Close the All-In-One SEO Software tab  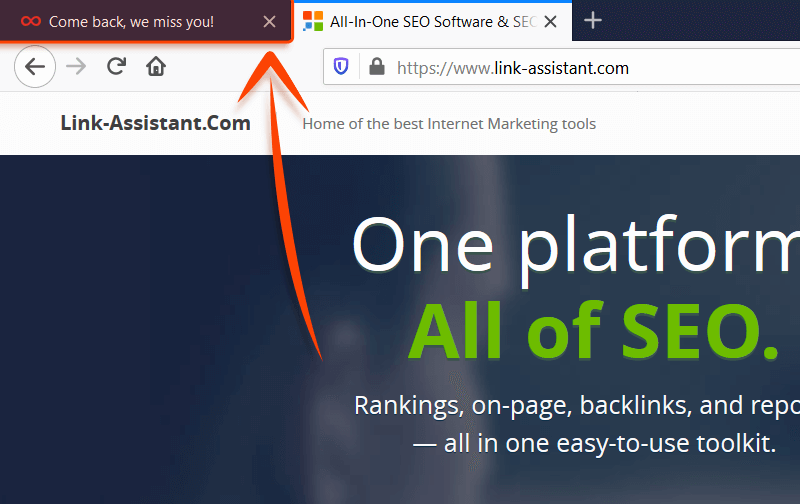(x=550, y=21)
